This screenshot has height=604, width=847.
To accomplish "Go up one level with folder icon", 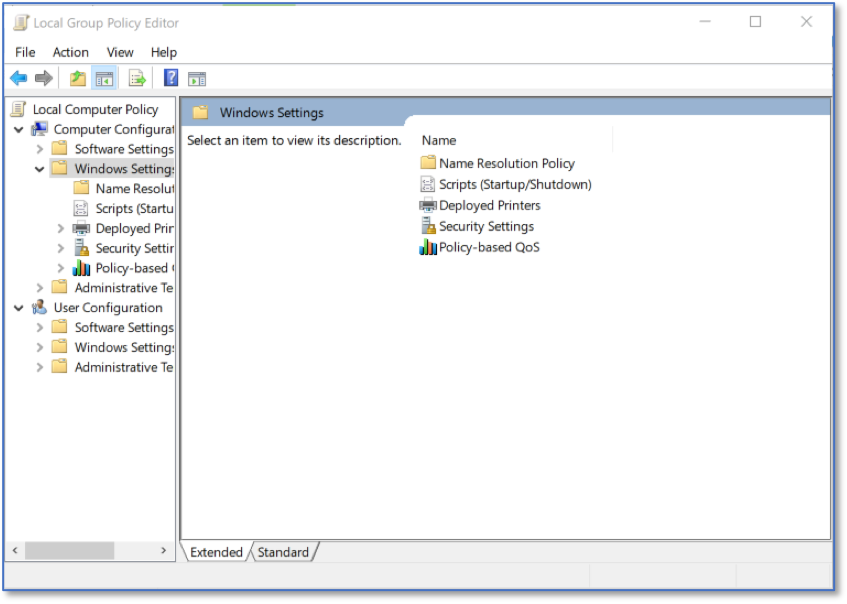I will pyautogui.click(x=78, y=78).
